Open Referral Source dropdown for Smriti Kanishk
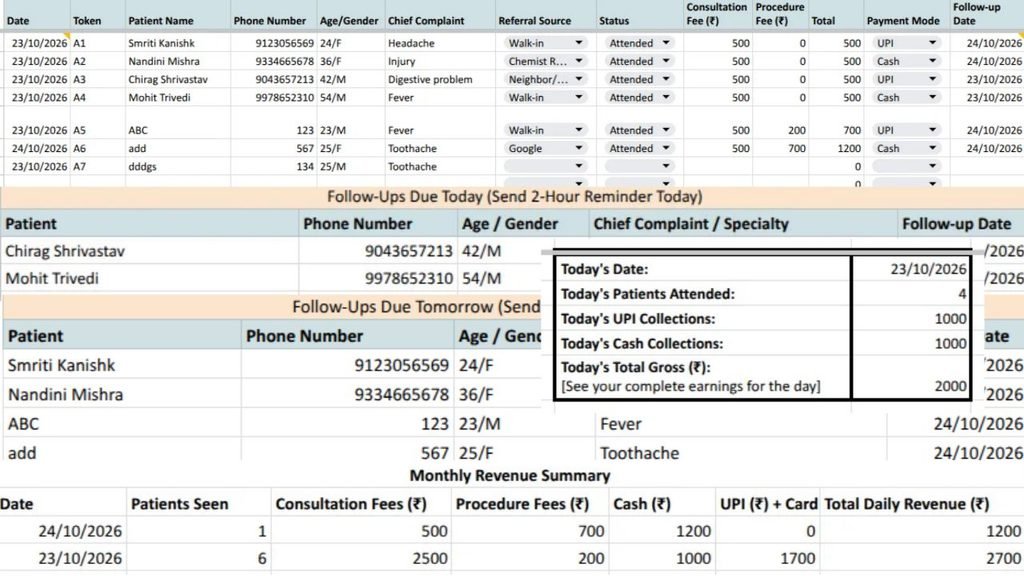This screenshot has width=1024, height=576. [x=545, y=43]
